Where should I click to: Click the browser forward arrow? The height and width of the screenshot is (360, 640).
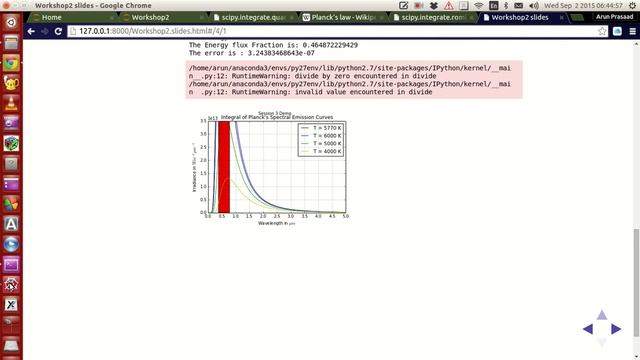[x=44, y=31]
